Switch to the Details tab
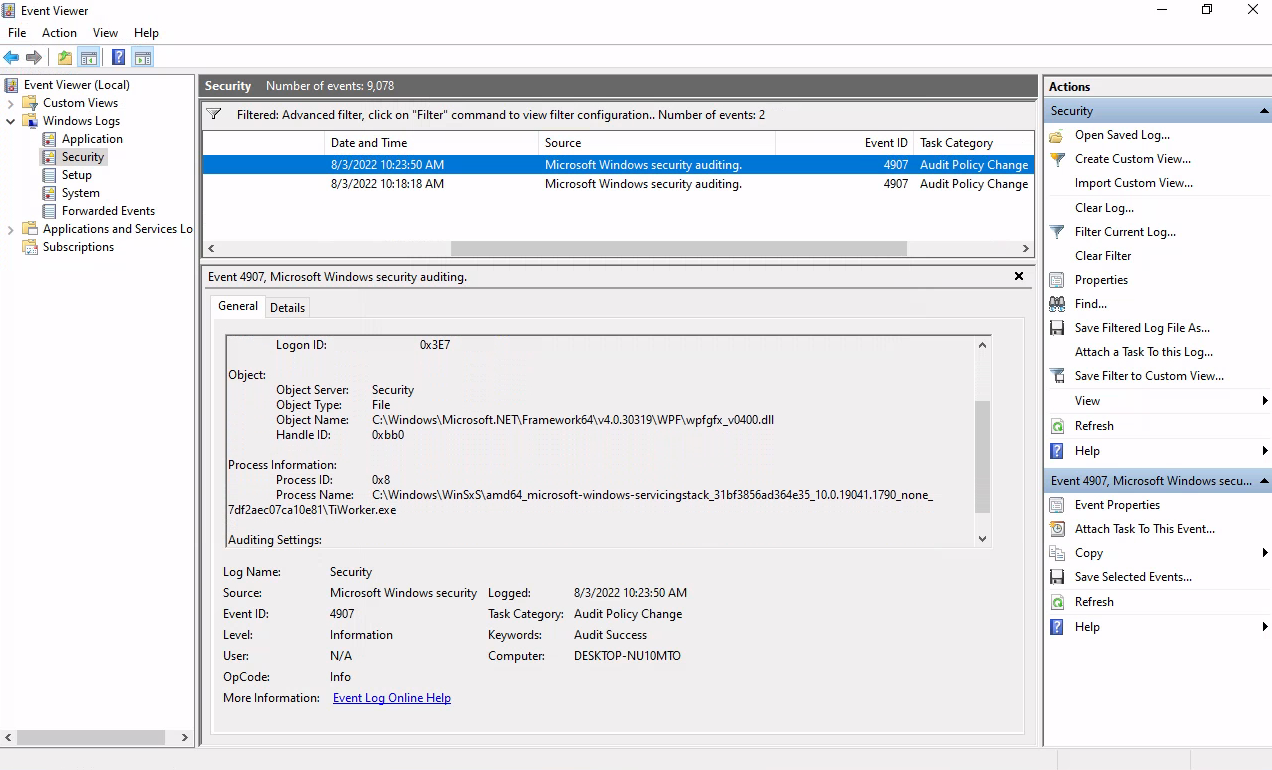Viewport: 1272px width, 770px height. pyautogui.click(x=287, y=308)
